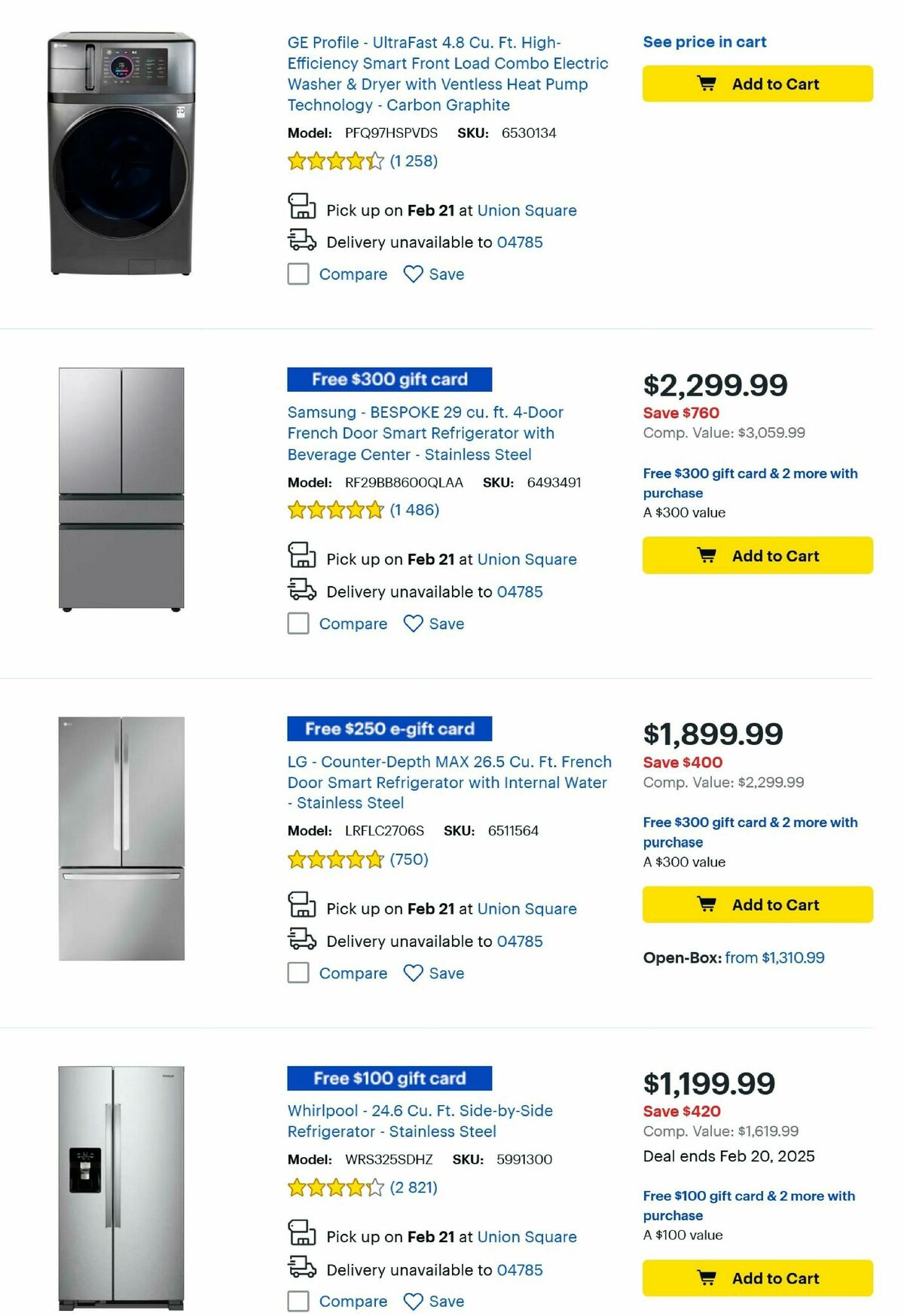Click the 04785 zip code link under LG

pyautogui.click(x=519, y=941)
